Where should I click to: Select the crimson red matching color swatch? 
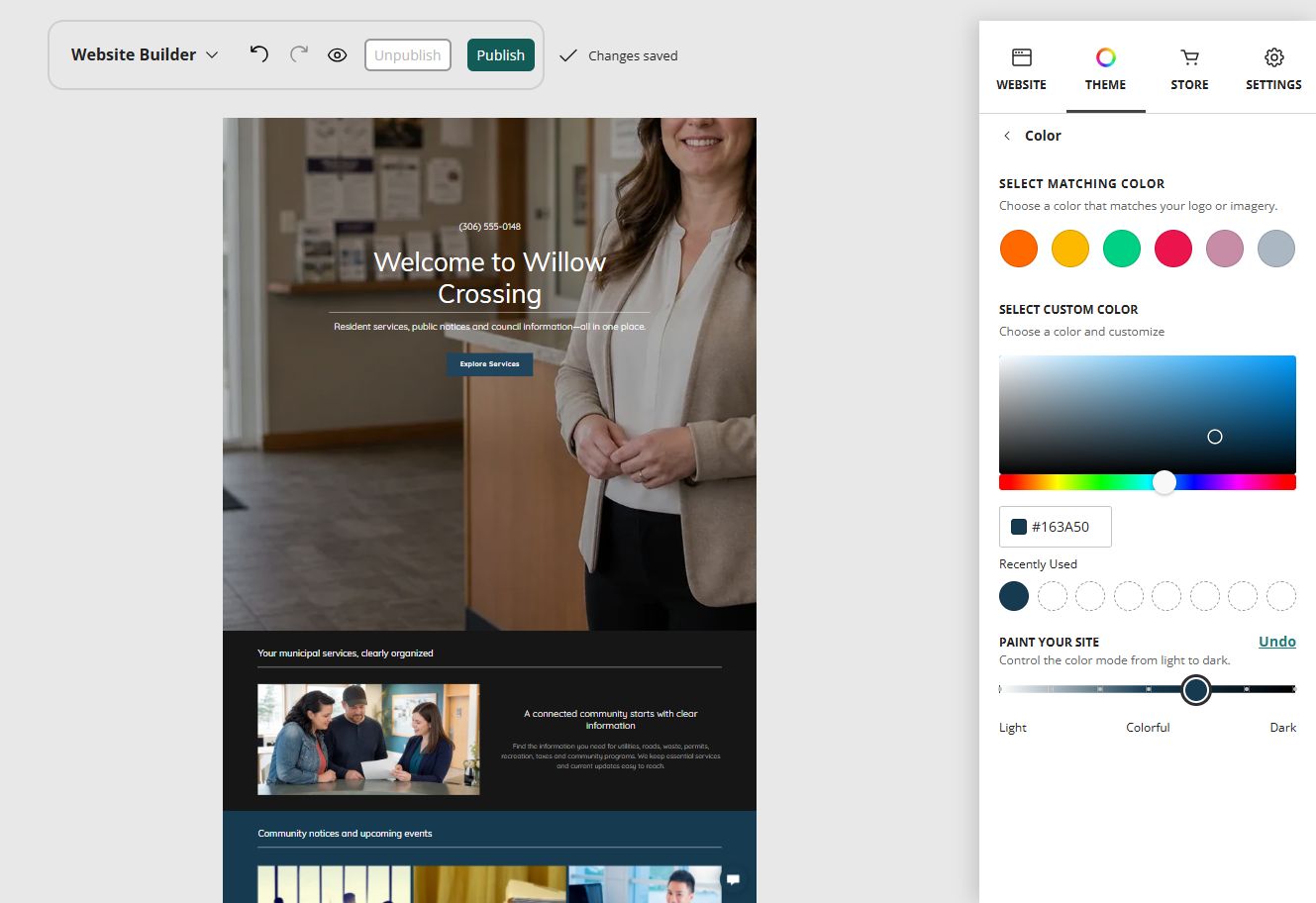[1173, 249]
